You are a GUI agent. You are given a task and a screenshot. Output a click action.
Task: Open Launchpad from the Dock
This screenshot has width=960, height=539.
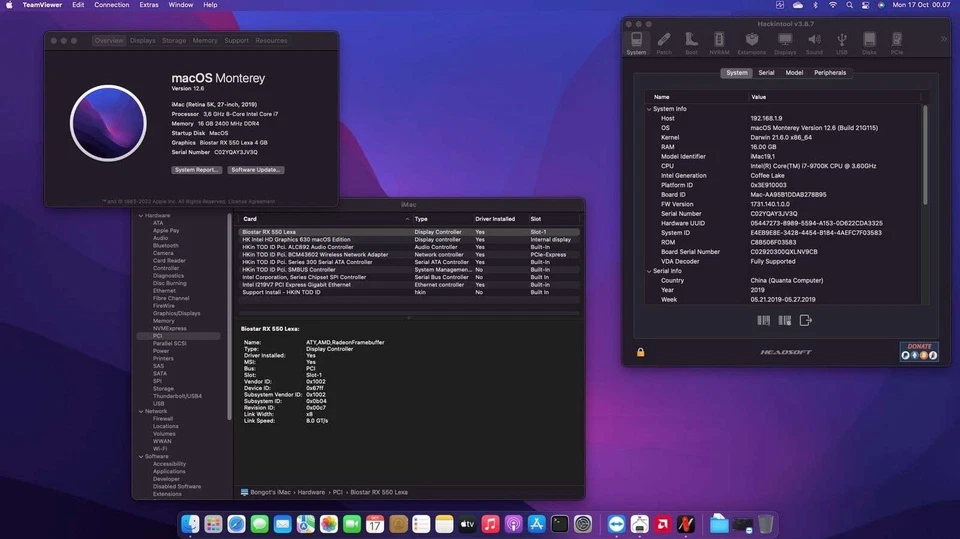click(x=213, y=524)
